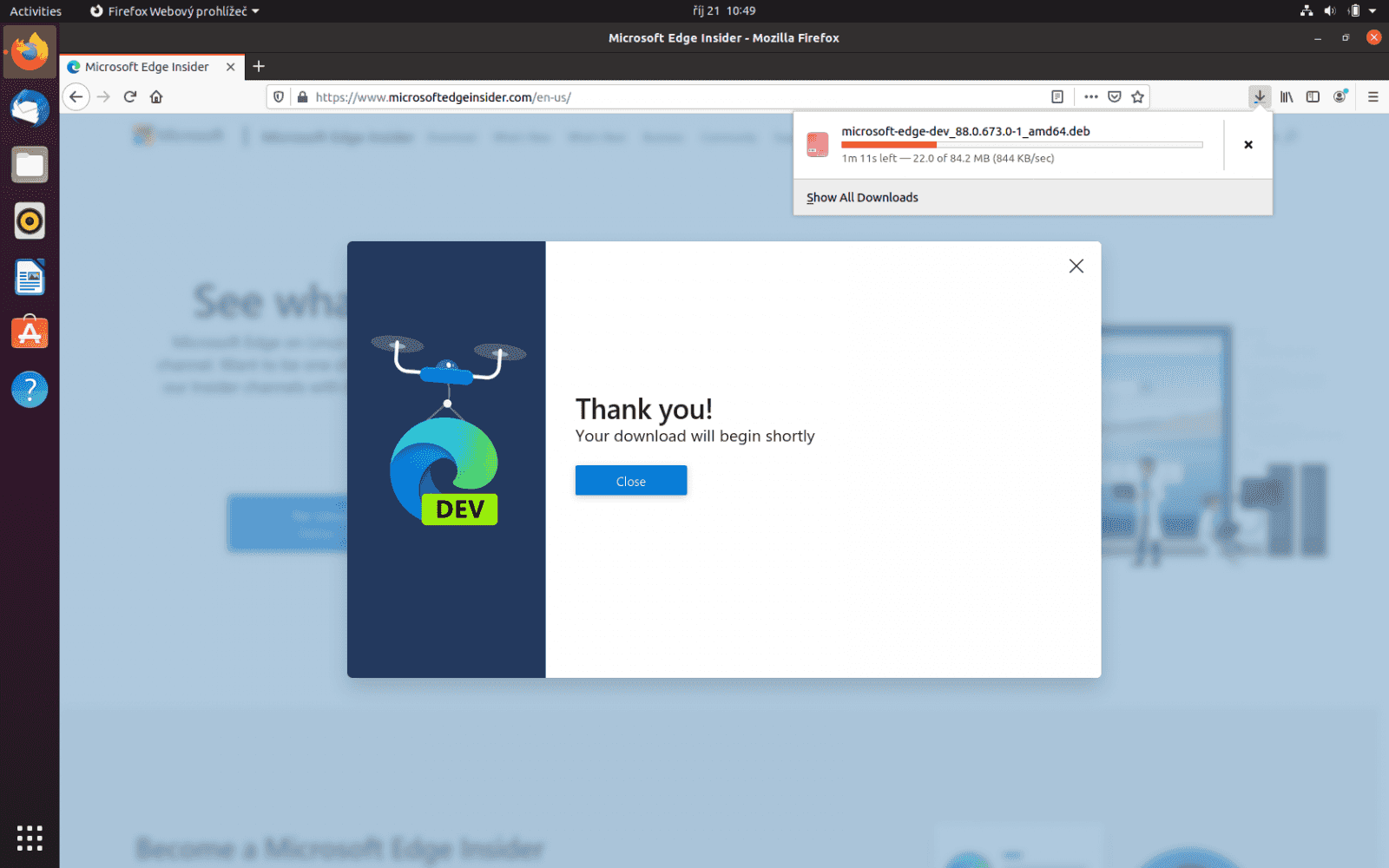Open the Activities menu
Screen dimensions: 1389x868
click(35, 11)
